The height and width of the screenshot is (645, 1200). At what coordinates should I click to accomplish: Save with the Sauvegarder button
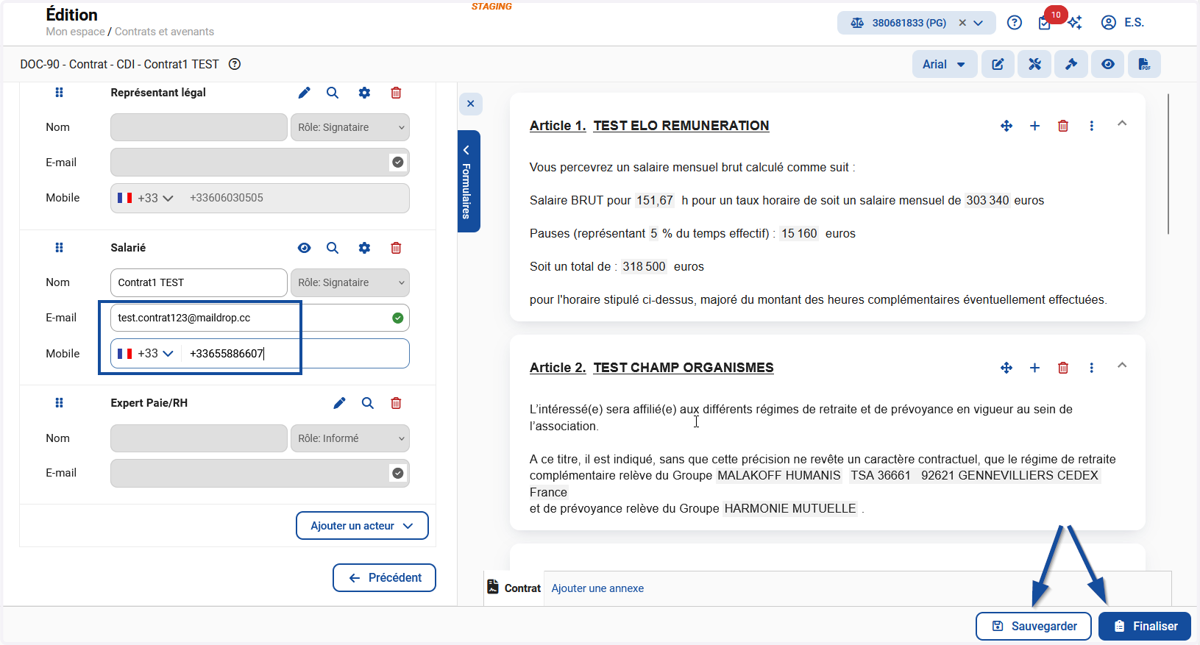[x=1034, y=626]
